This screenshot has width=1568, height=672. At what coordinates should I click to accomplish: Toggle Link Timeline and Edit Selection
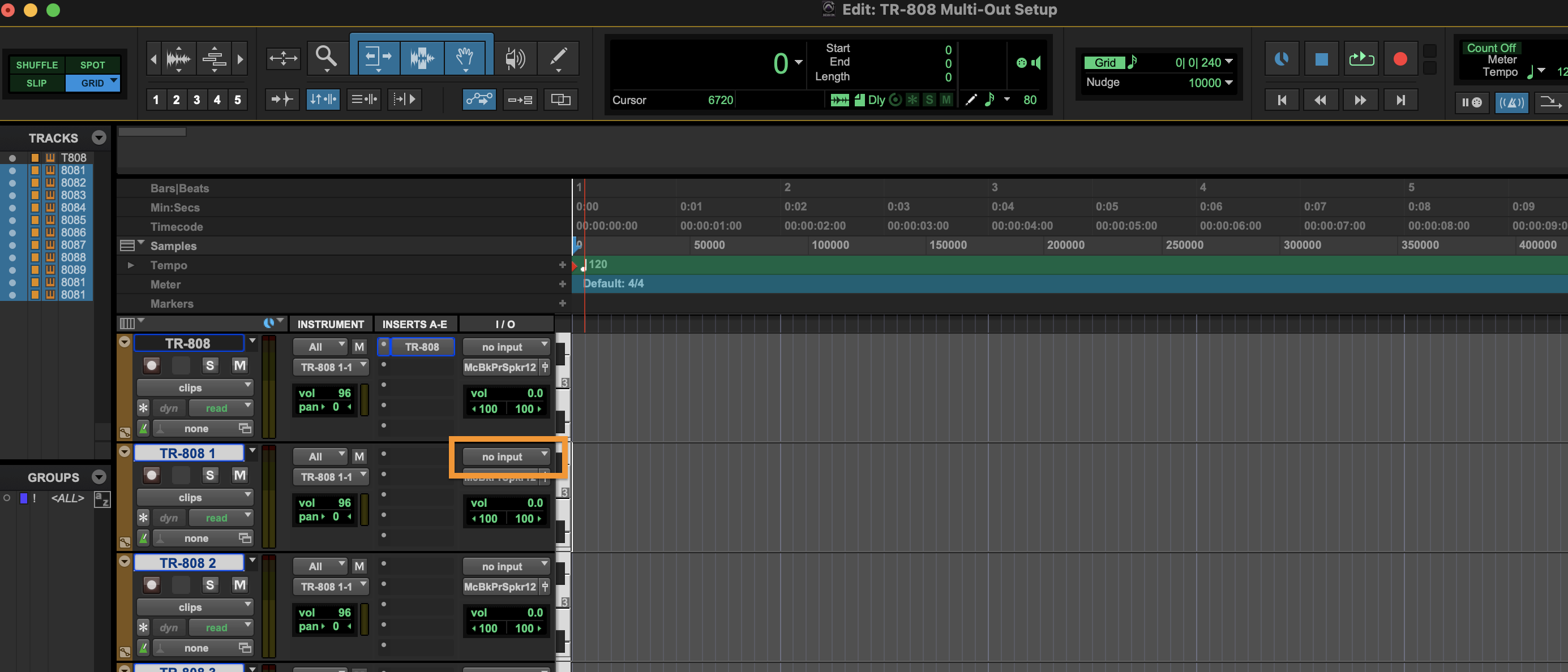tap(323, 99)
